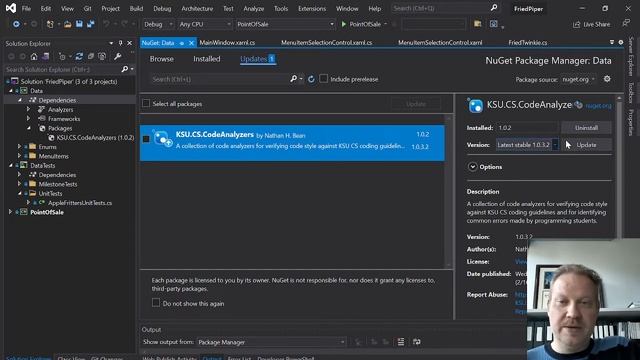Expand the Analyzers tree node
Viewport: 640px width, 360px height.
click(x=29, y=109)
